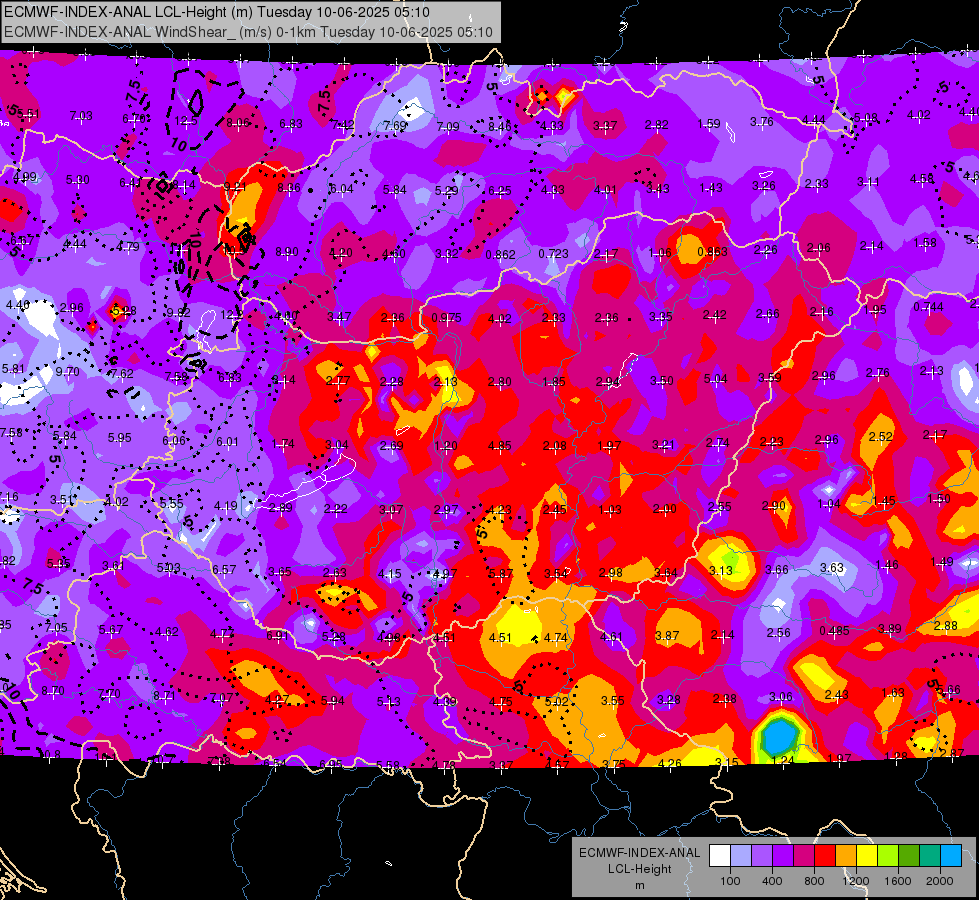Click the wind shear value 5.87
979x900 pixels.
tap(501, 574)
